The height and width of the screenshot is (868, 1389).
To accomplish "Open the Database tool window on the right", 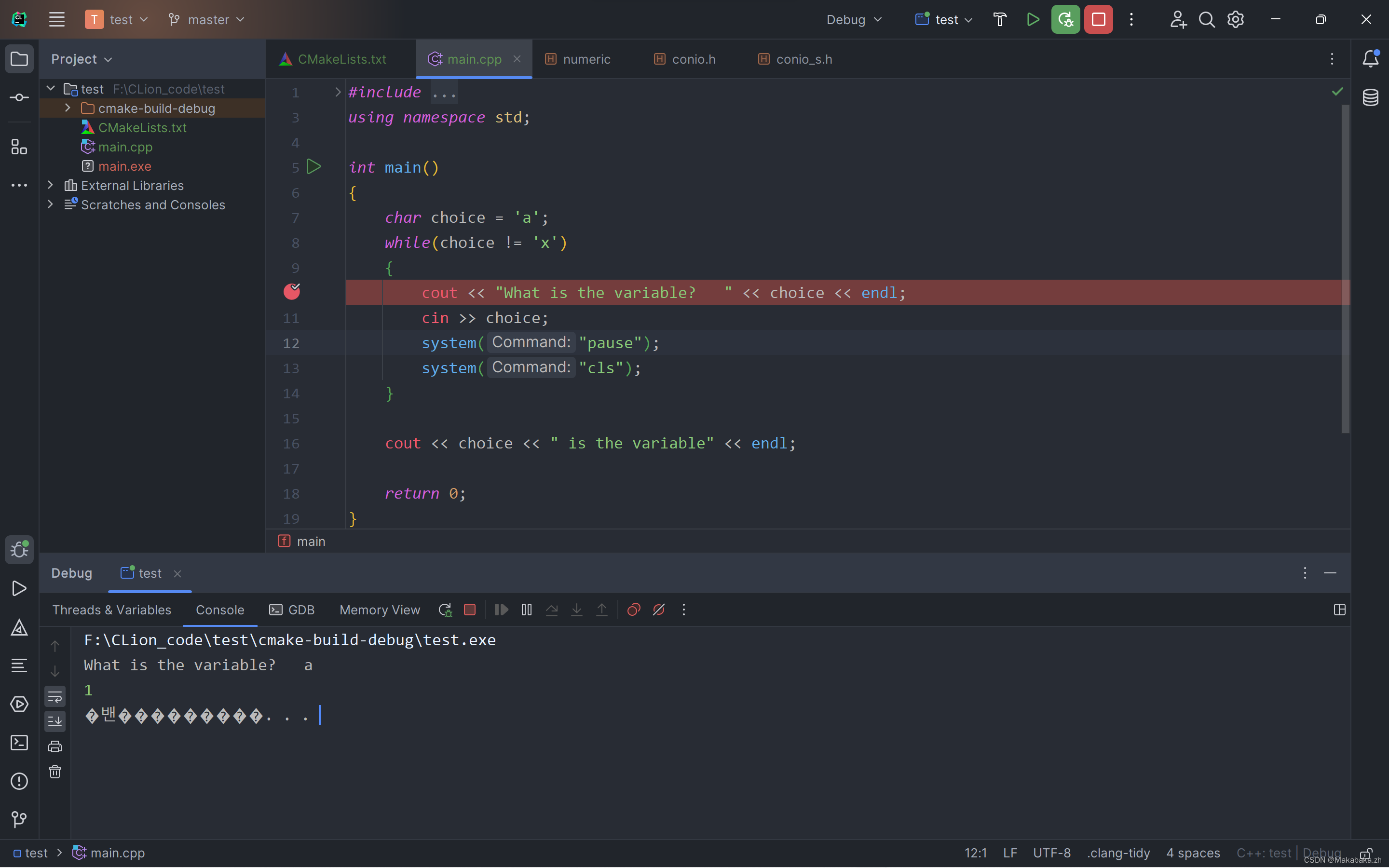I will click(1371, 97).
